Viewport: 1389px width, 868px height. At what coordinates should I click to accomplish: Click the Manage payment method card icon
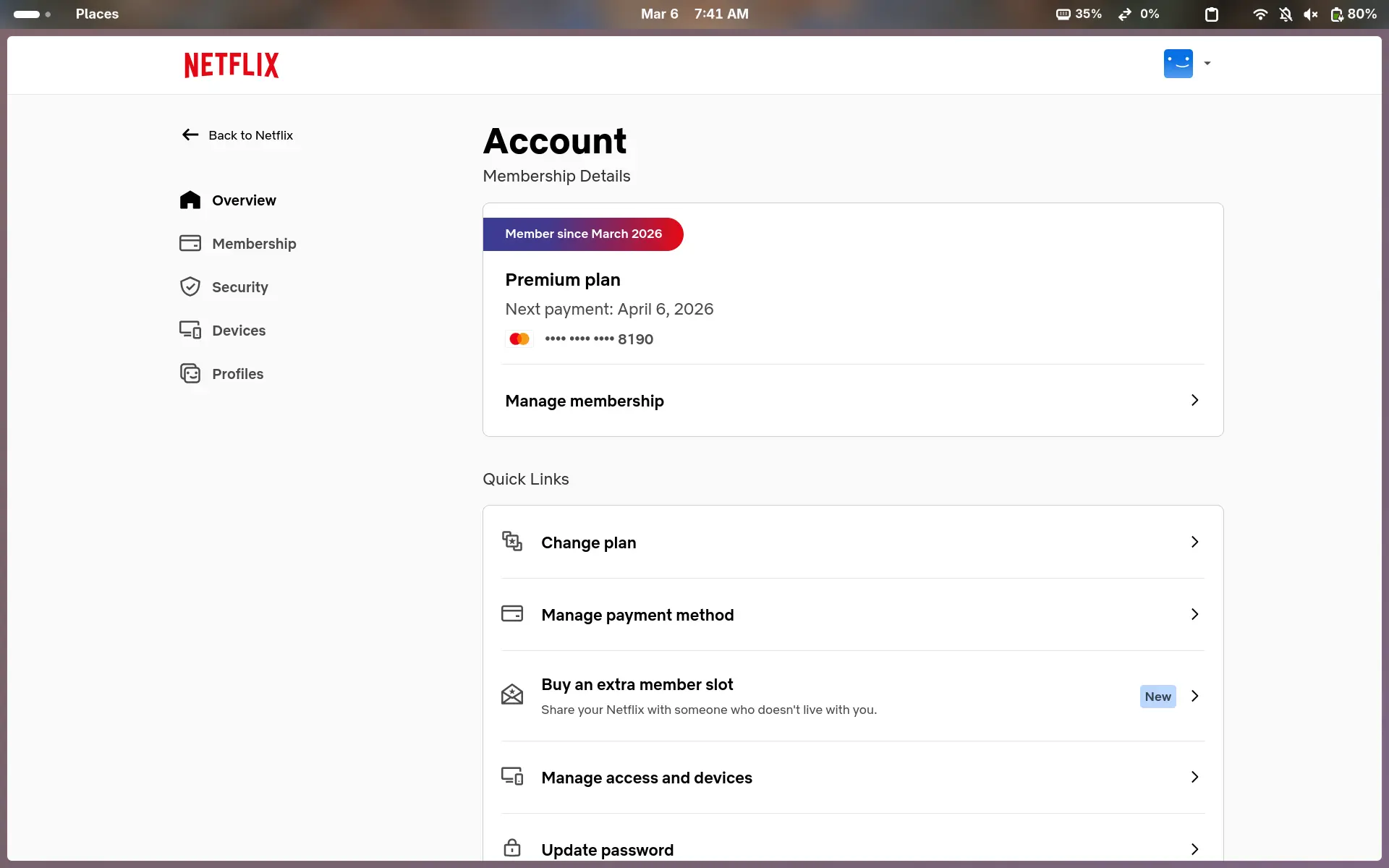(512, 613)
